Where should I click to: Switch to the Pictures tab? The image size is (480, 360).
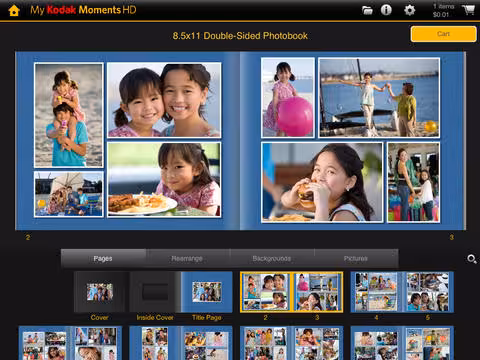[x=356, y=258]
